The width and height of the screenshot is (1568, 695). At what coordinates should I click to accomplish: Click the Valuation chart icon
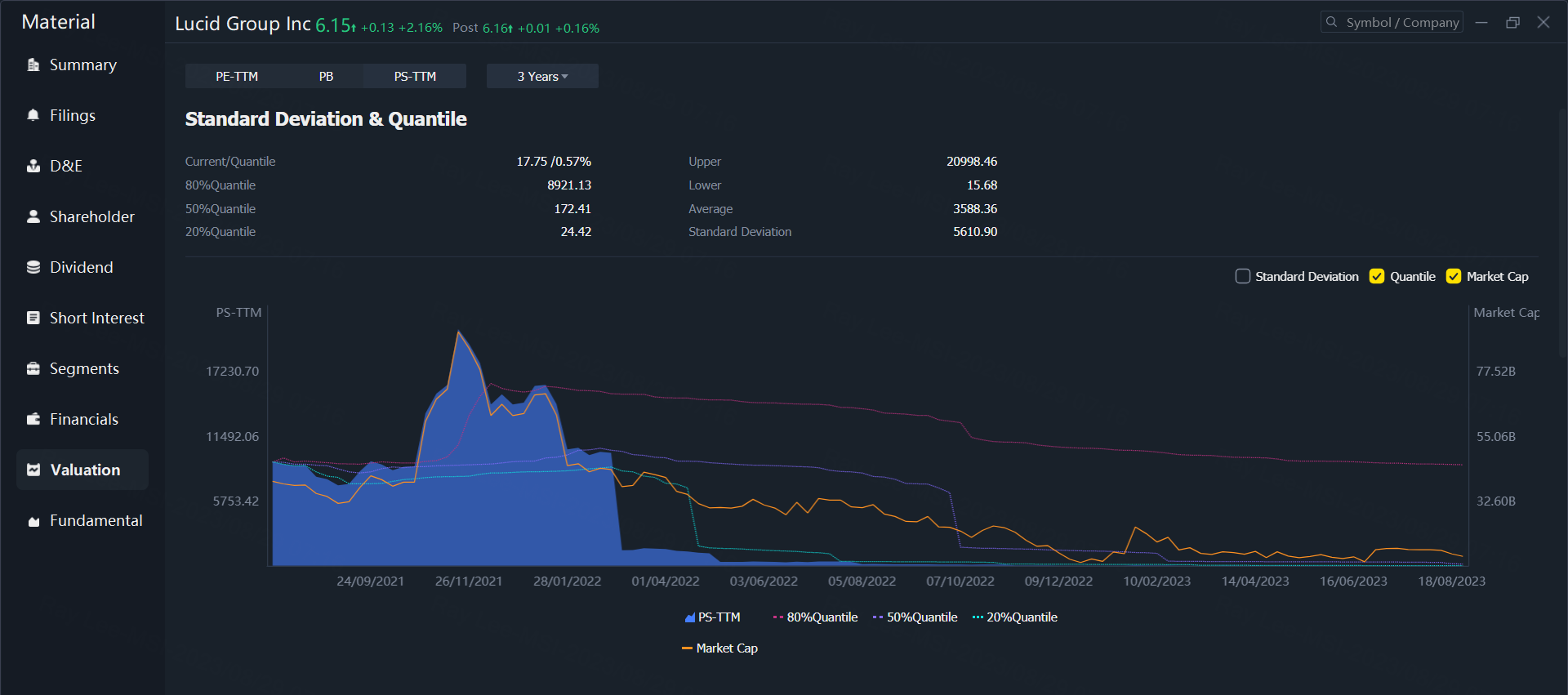click(33, 470)
